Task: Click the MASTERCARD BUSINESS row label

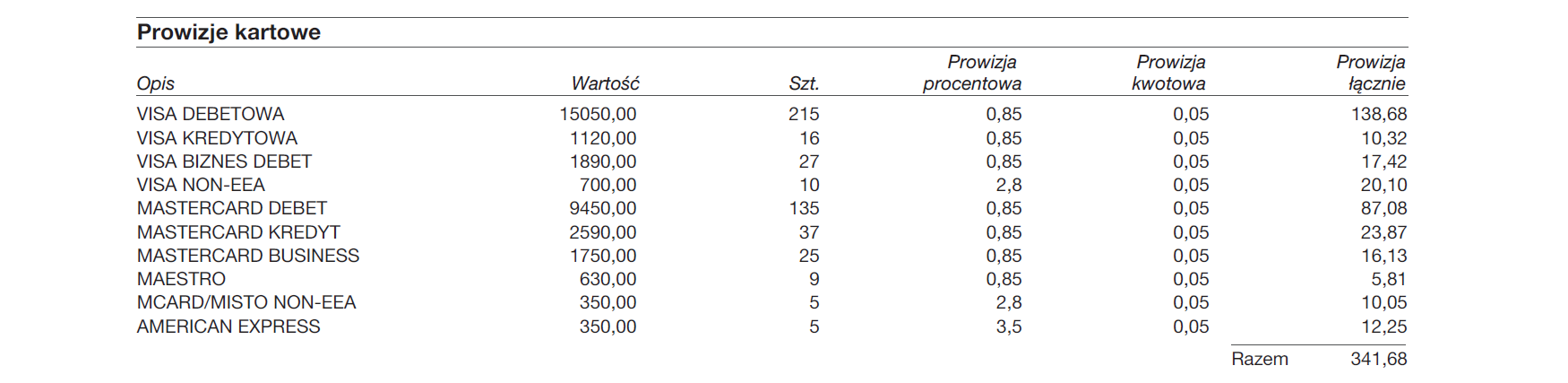Action: point(248,256)
